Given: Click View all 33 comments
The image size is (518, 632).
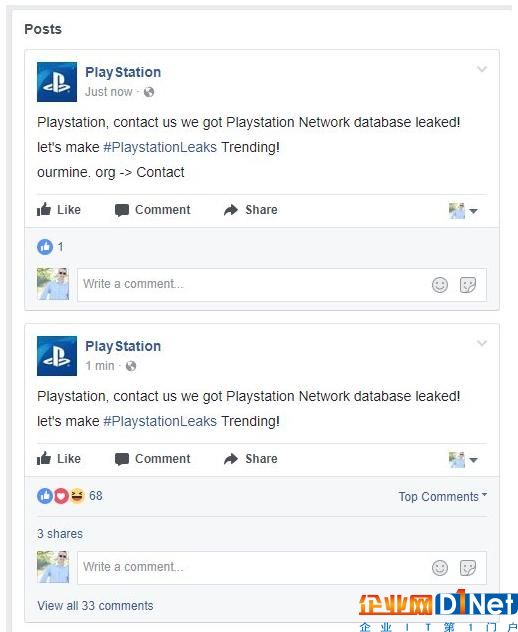Looking at the screenshot, I should click(95, 605).
